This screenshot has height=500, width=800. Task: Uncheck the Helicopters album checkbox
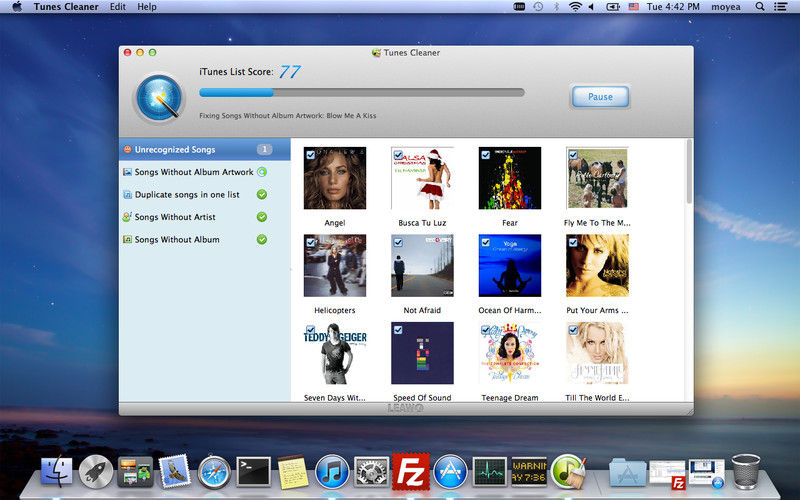pyautogui.click(x=311, y=242)
